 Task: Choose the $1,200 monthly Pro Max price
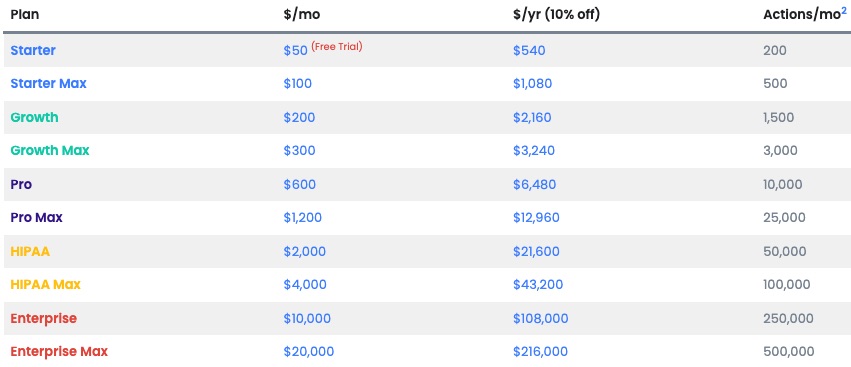coord(302,218)
